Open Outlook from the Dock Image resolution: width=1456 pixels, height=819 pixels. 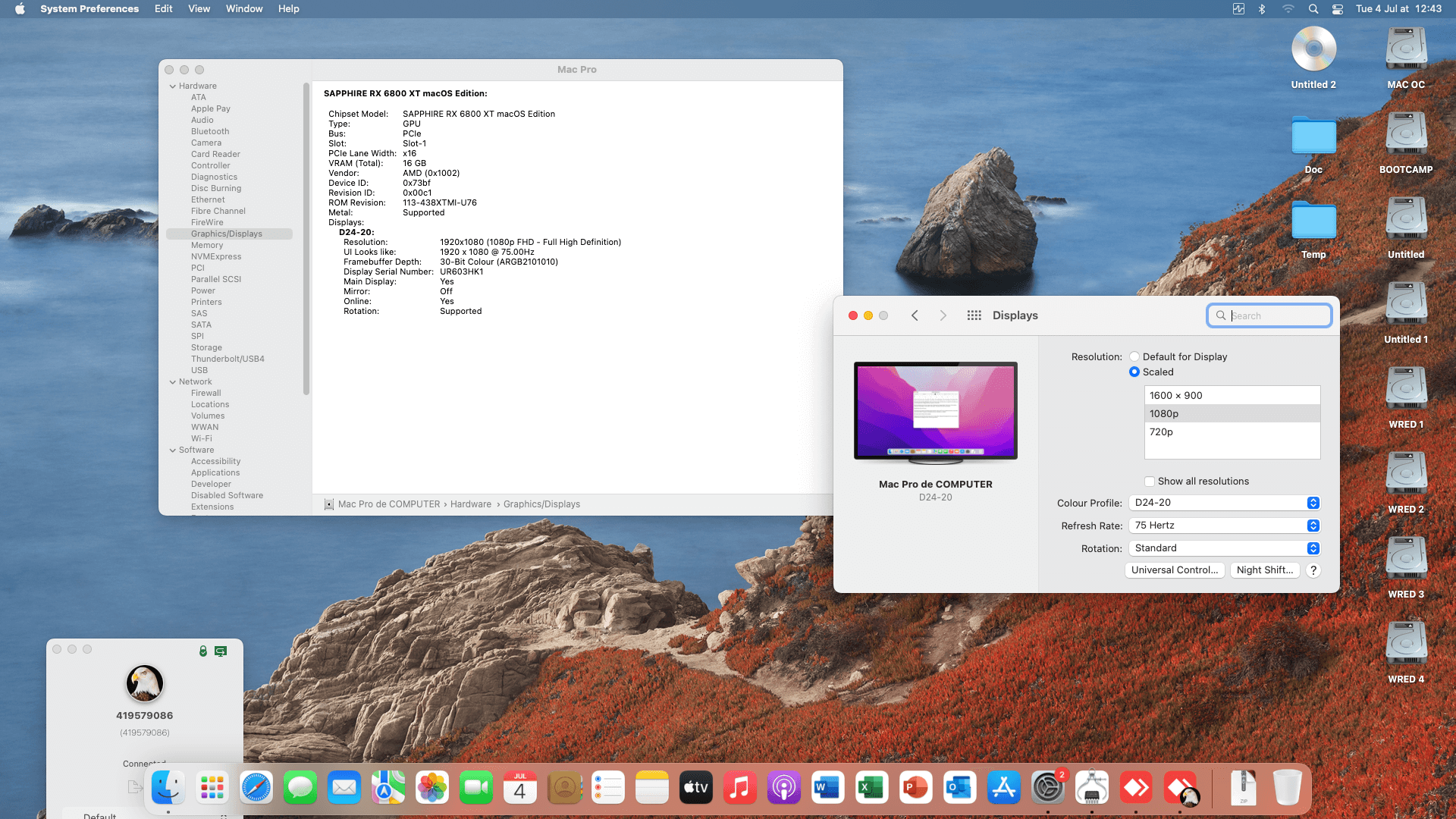click(x=959, y=788)
